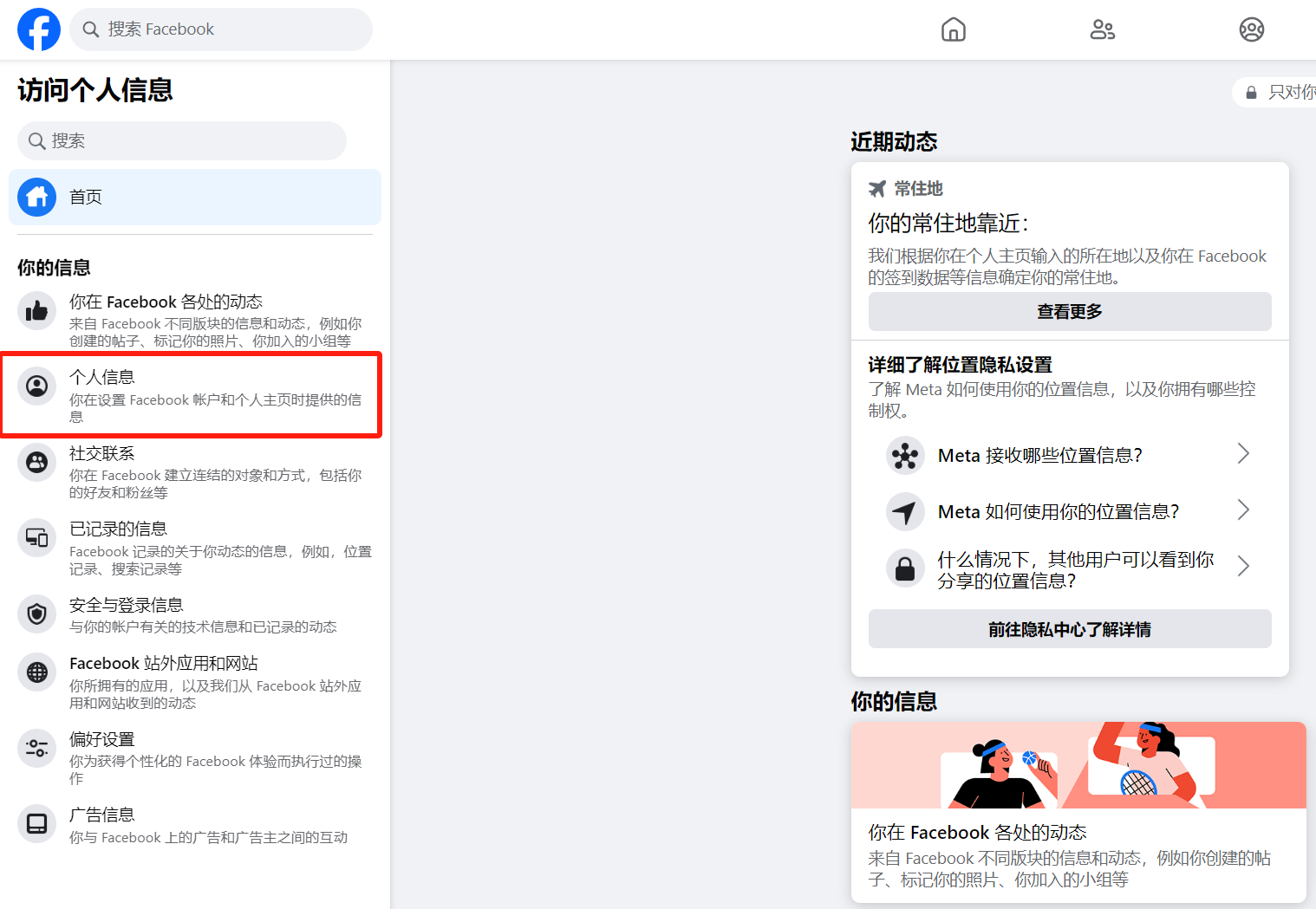Expand chevron for 什么情况下，其他用户可以看到
1316x909 pixels.
[1243, 566]
